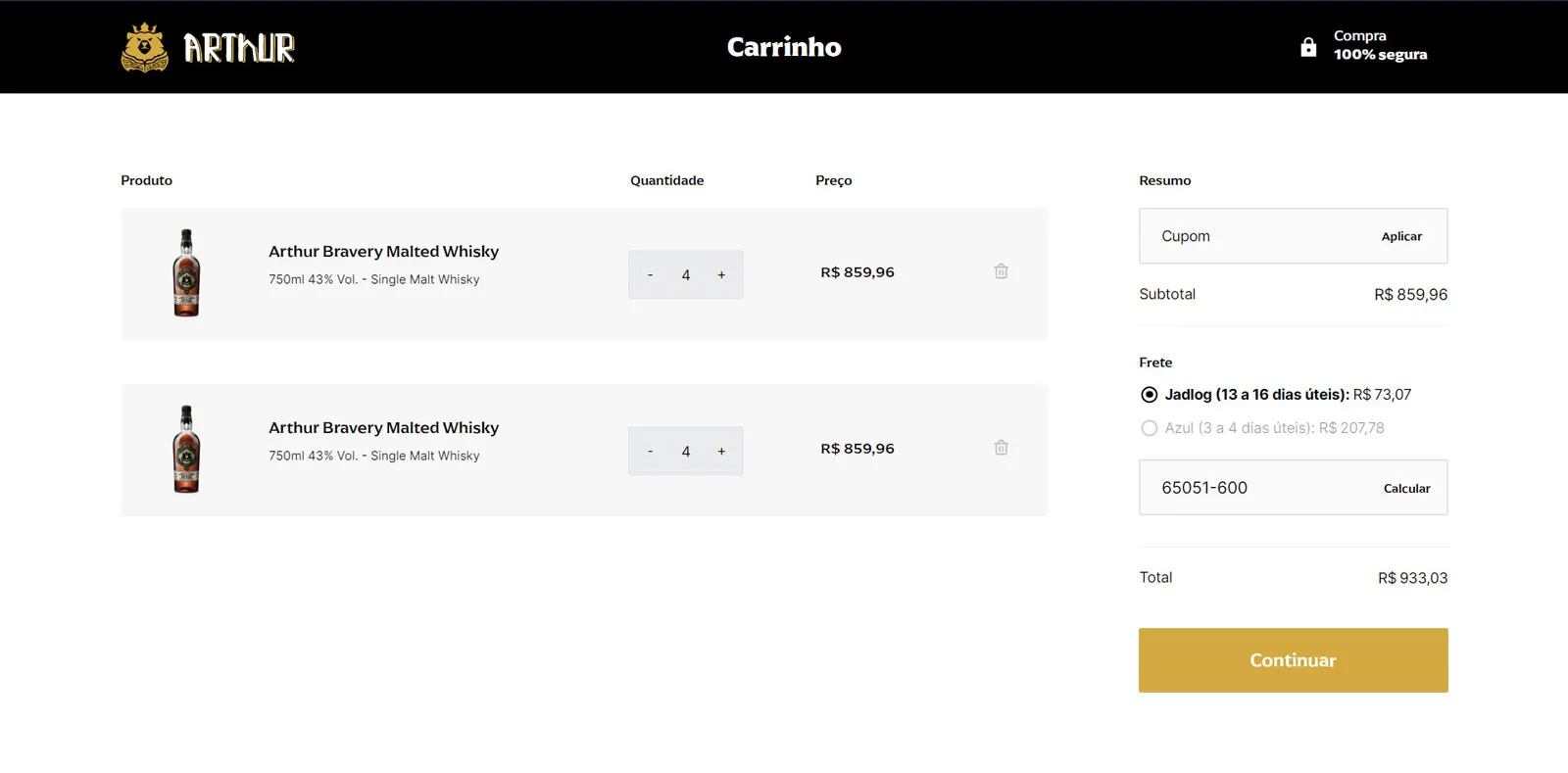The height and width of the screenshot is (773, 1568).
Task: Open first whisky bottle thumbnail
Action: tap(186, 273)
